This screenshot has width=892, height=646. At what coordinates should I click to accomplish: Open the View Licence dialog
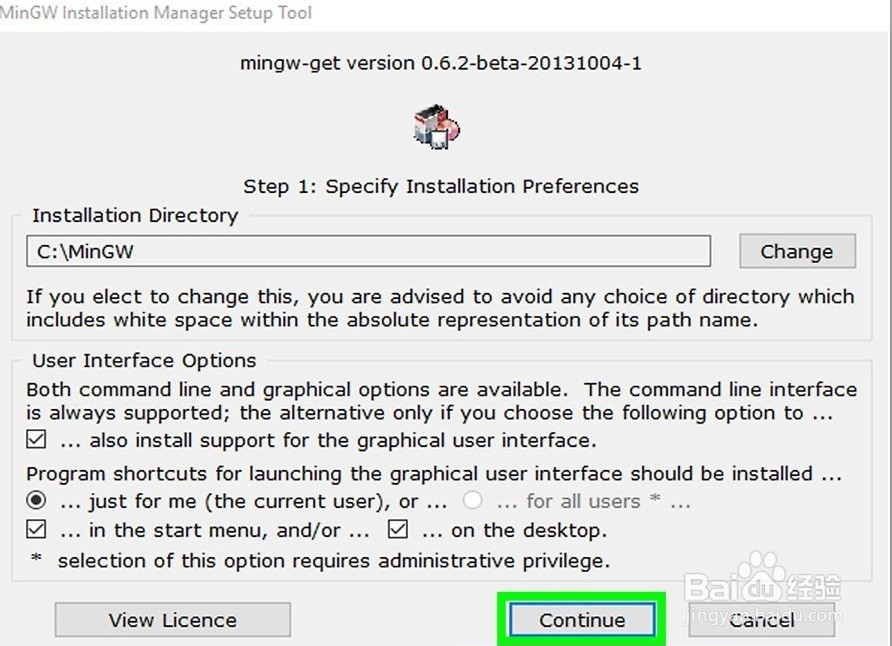(172, 619)
